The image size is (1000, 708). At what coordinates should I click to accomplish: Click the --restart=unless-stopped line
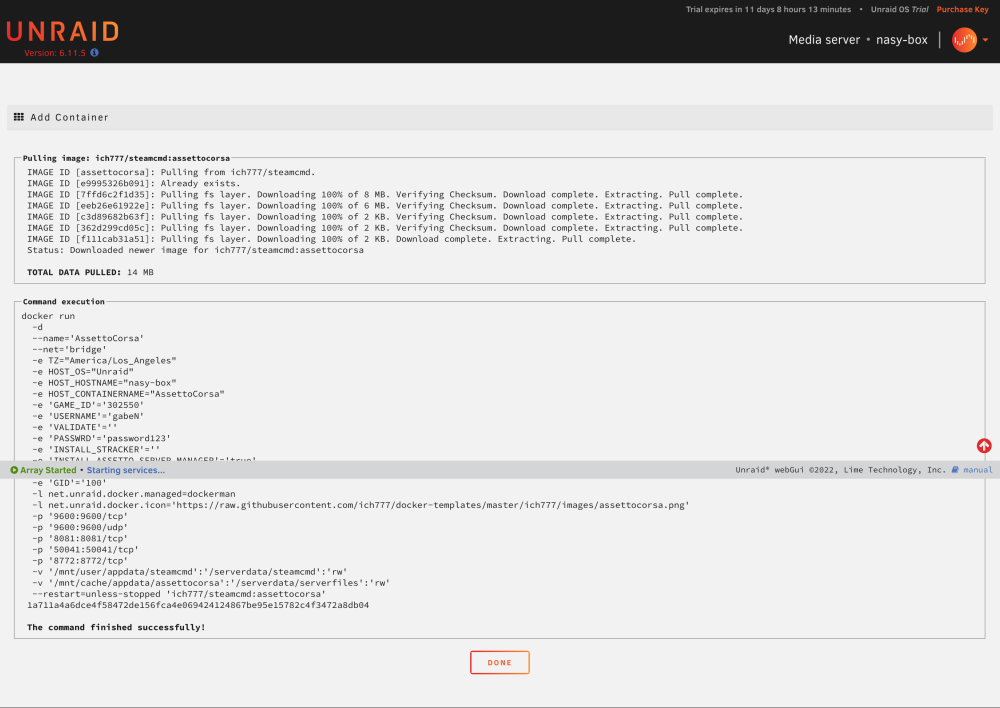(x=179, y=594)
